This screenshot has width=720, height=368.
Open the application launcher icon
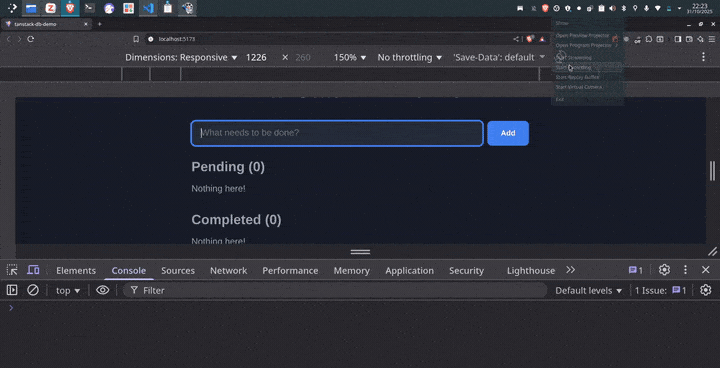tap(12, 8)
